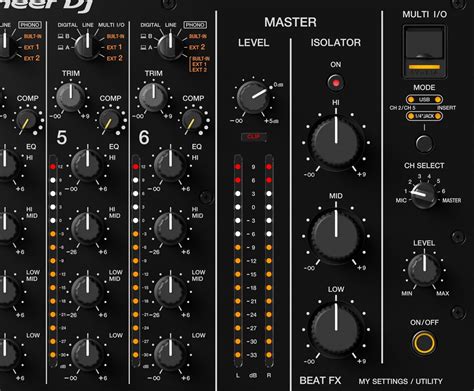The height and width of the screenshot is (391, 474).
Task: Click CH SELECT MIC position label
Action: coord(401,200)
